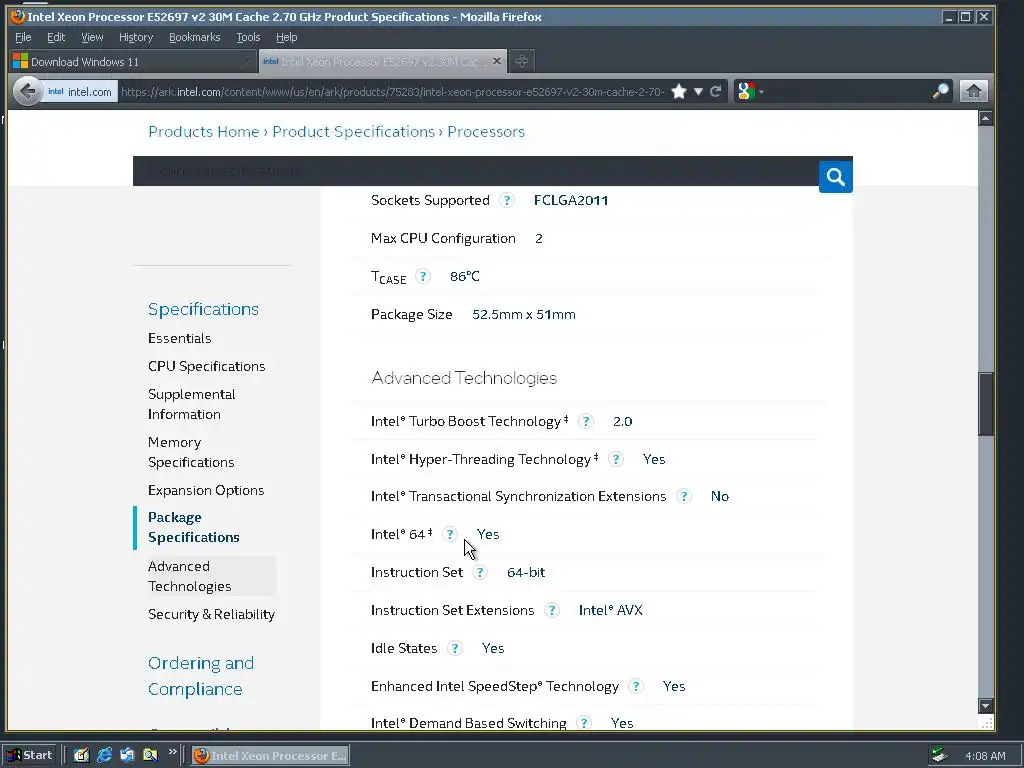Viewport: 1024px width, 768px height.
Task: Click the Intel Xeon Processor taskbar button
Action: pos(271,756)
